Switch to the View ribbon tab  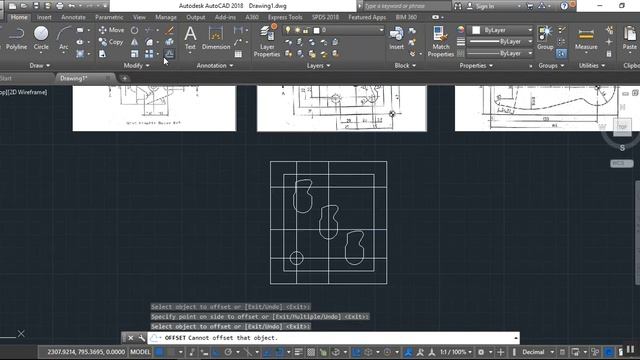coord(139,17)
